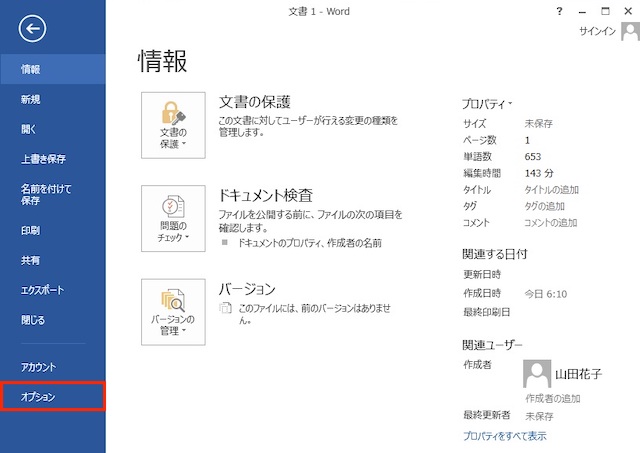Choose 名前を付けて保存 in the sidebar

point(53,194)
